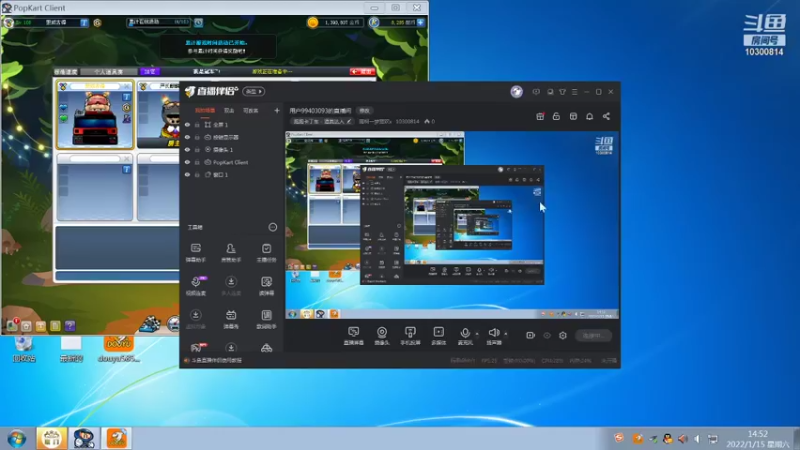Image resolution: width=800 pixels, height=450 pixels.
Task: Open the user avatar in companion title bar
Action: pyautogui.click(x=516, y=92)
